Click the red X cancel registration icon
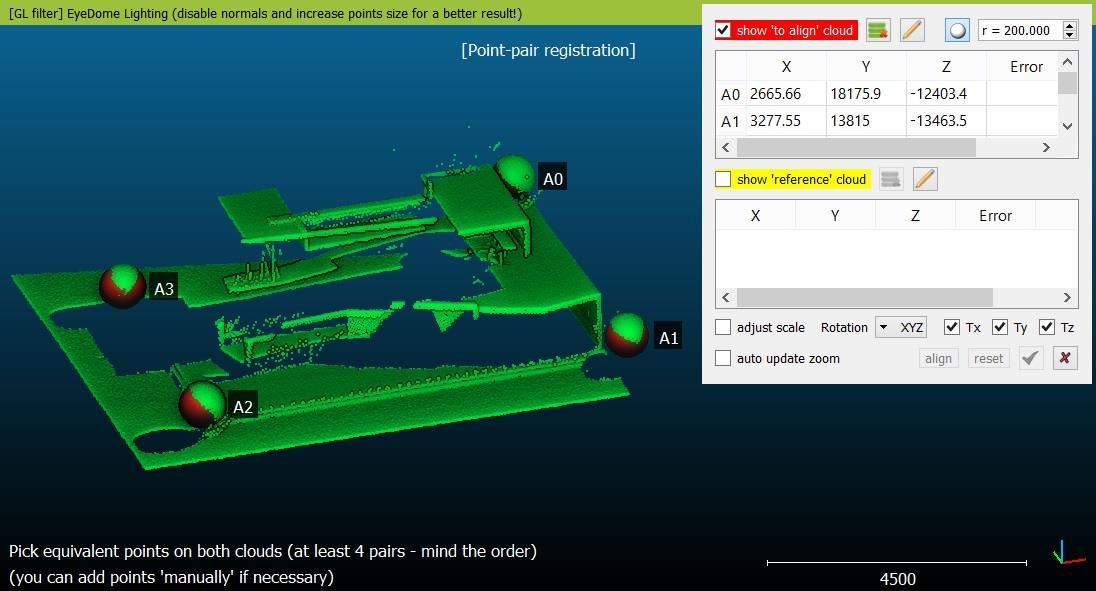1096x591 pixels. tap(1065, 358)
